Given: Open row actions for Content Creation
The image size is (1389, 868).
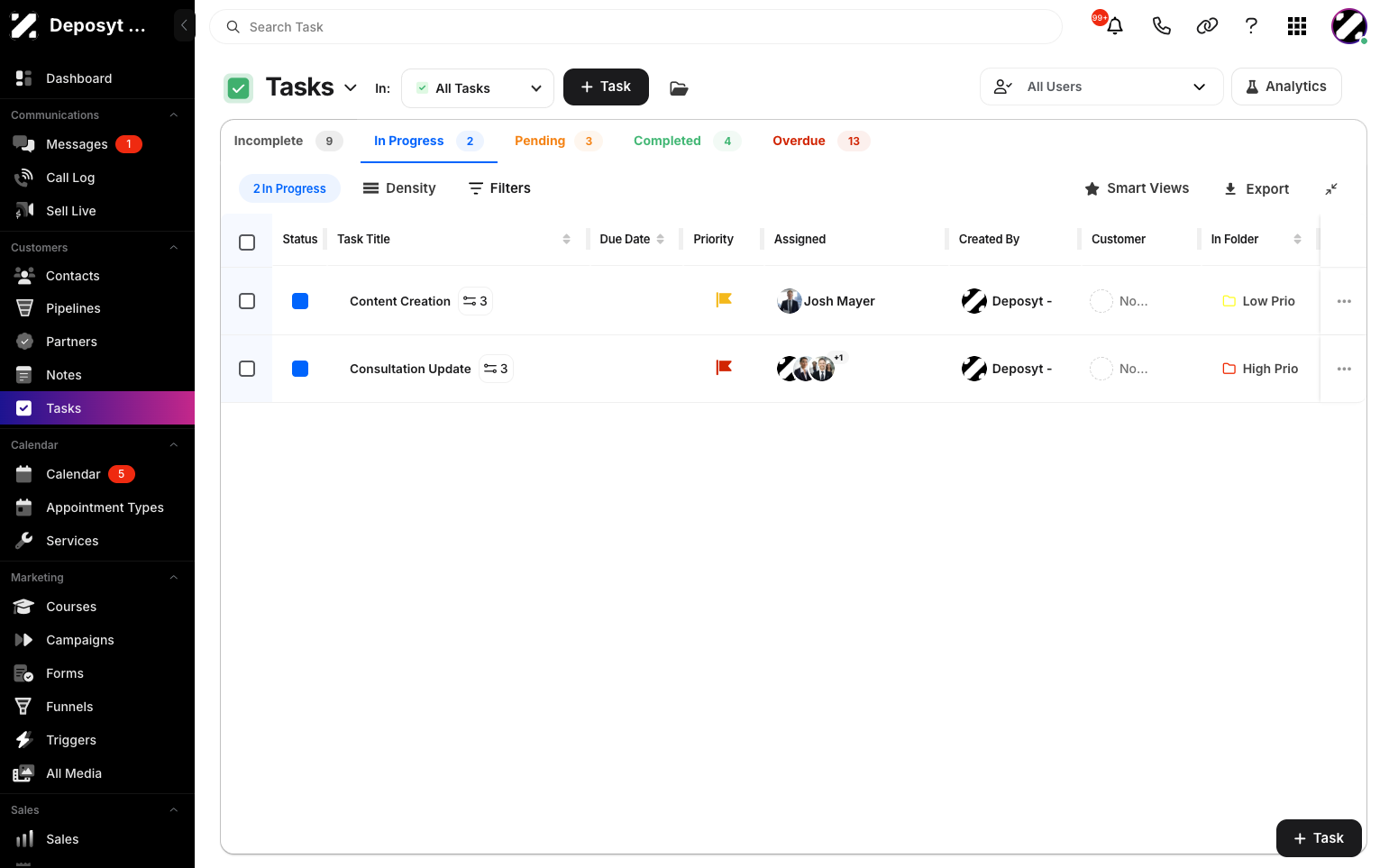Looking at the screenshot, I should point(1344,301).
